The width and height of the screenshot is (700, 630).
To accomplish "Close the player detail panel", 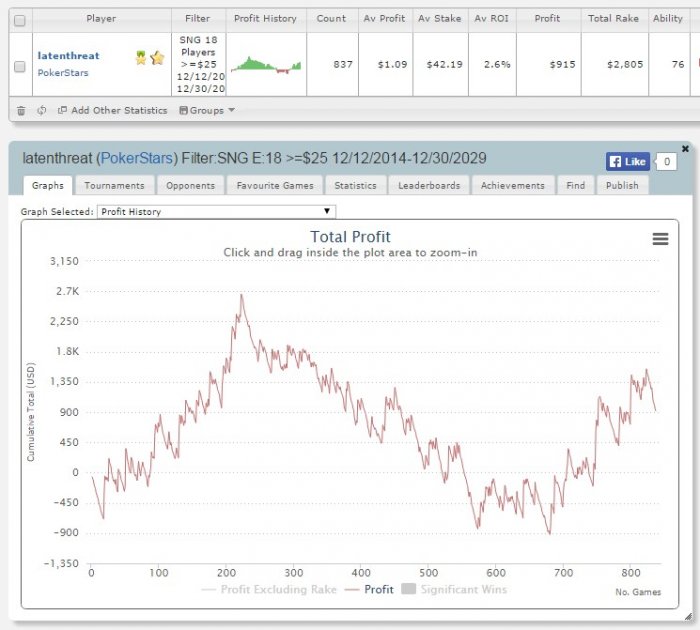I will pyautogui.click(x=685, y=148).
